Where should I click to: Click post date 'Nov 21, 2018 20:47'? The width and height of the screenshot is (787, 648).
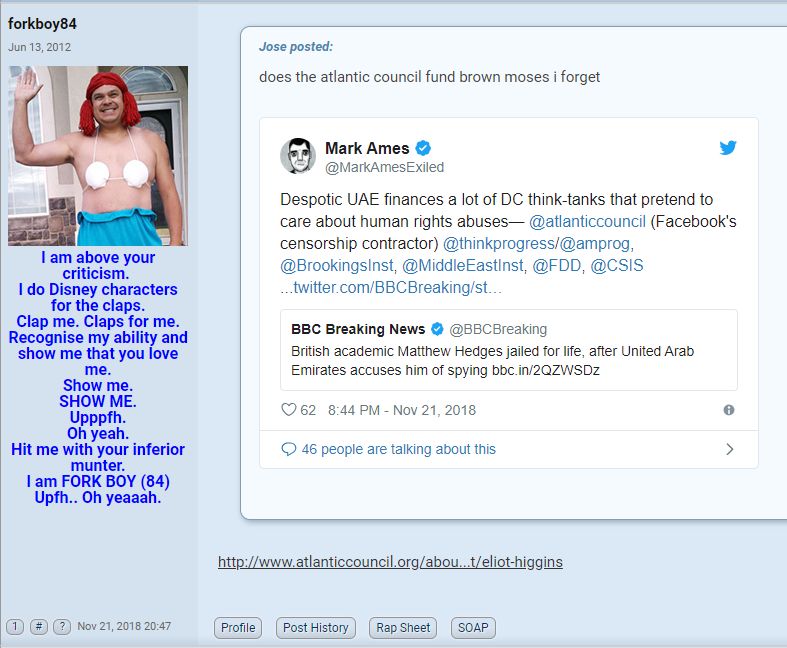pos(124,626)
